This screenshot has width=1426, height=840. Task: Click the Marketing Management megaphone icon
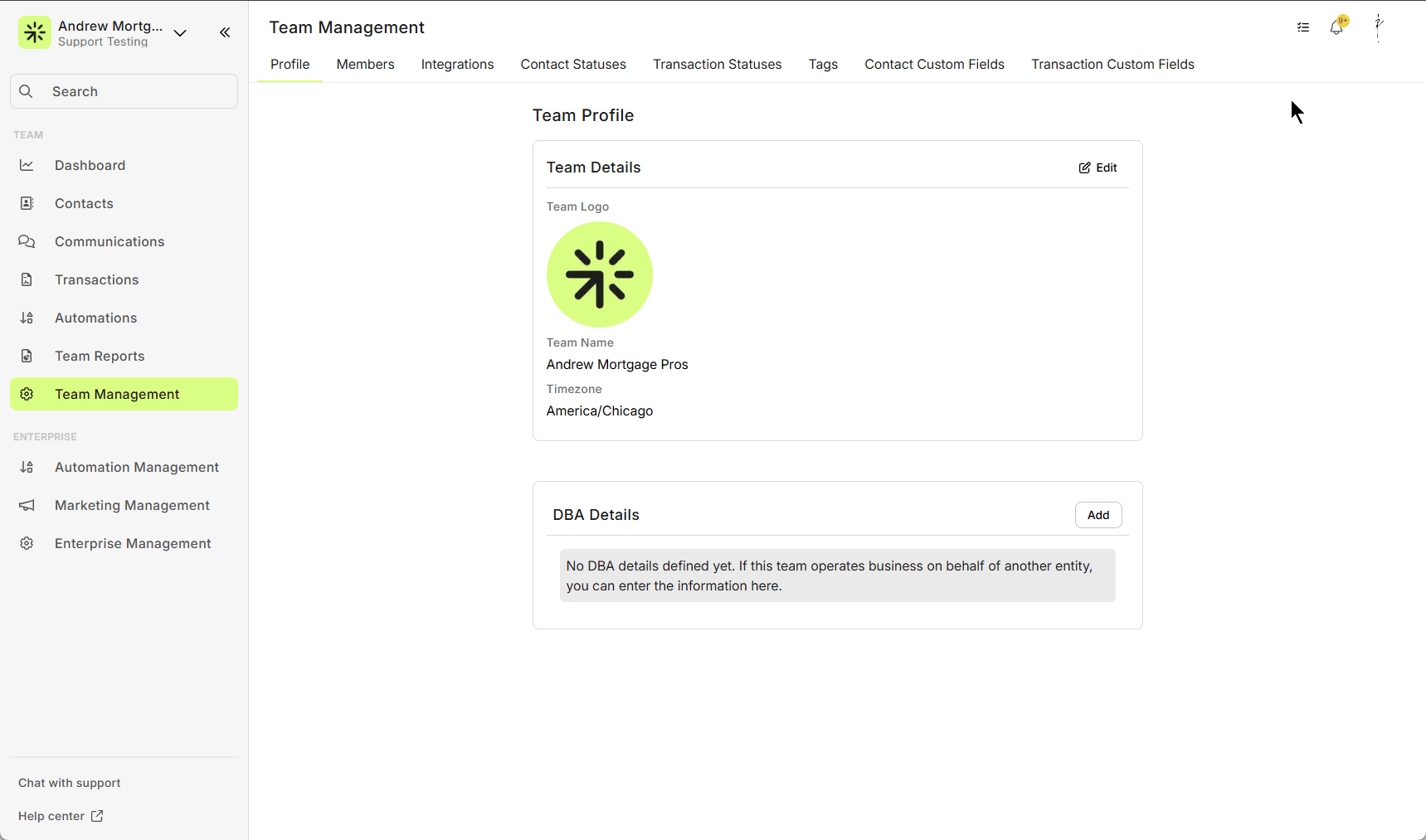point(27,505)
